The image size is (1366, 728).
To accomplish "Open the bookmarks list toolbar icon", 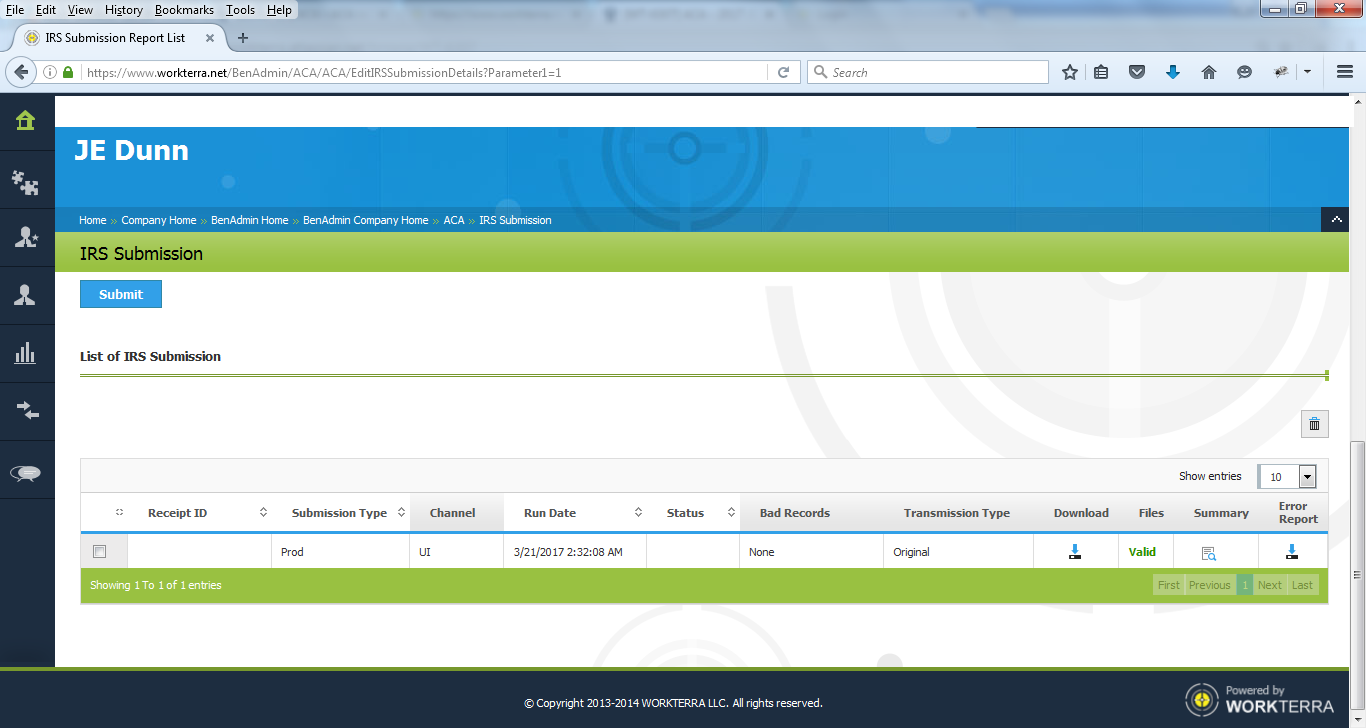I will pyautogui.click(x=1101, y=72).
